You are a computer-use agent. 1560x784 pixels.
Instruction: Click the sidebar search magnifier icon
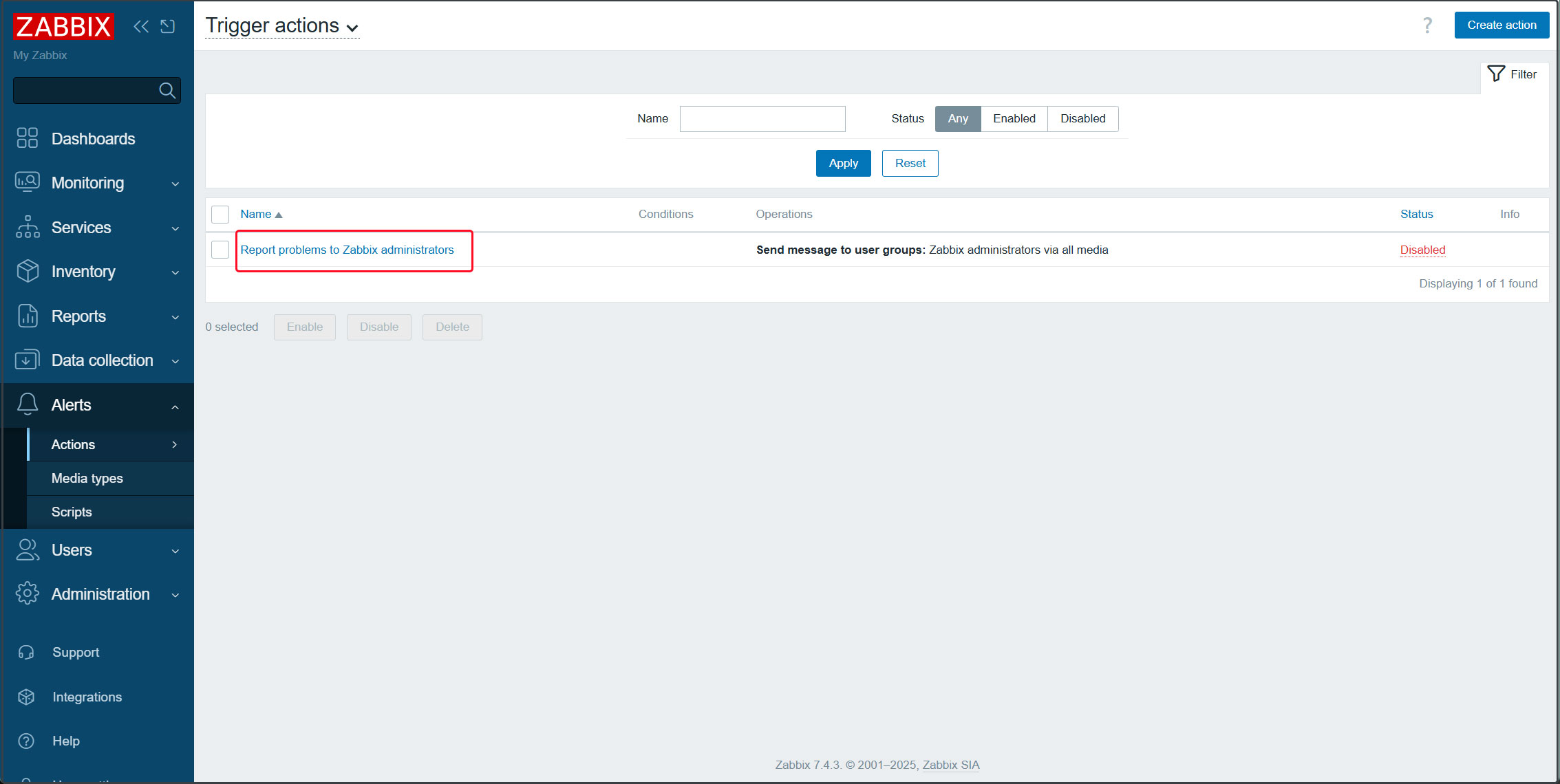[167, 90]
